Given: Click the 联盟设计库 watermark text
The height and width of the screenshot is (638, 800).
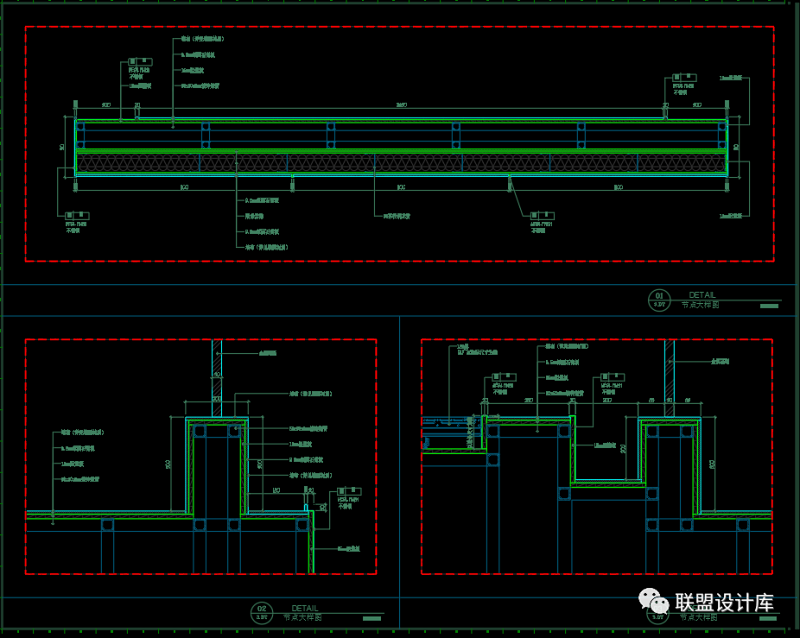Looking at the screenshot, I should tap(725, 603).
